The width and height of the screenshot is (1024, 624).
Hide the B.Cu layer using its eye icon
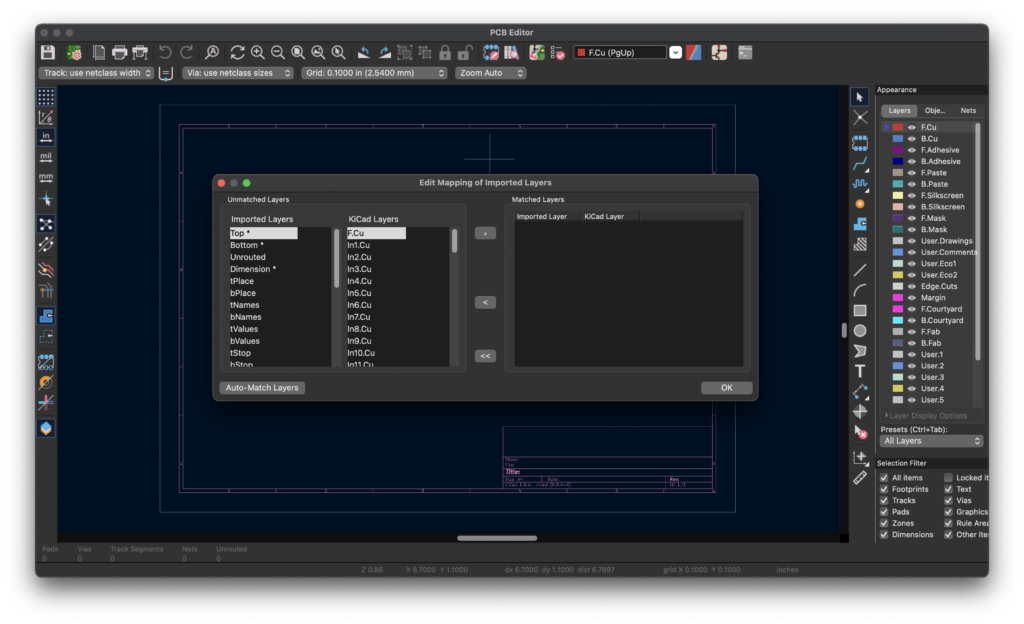tap(912, 138)
